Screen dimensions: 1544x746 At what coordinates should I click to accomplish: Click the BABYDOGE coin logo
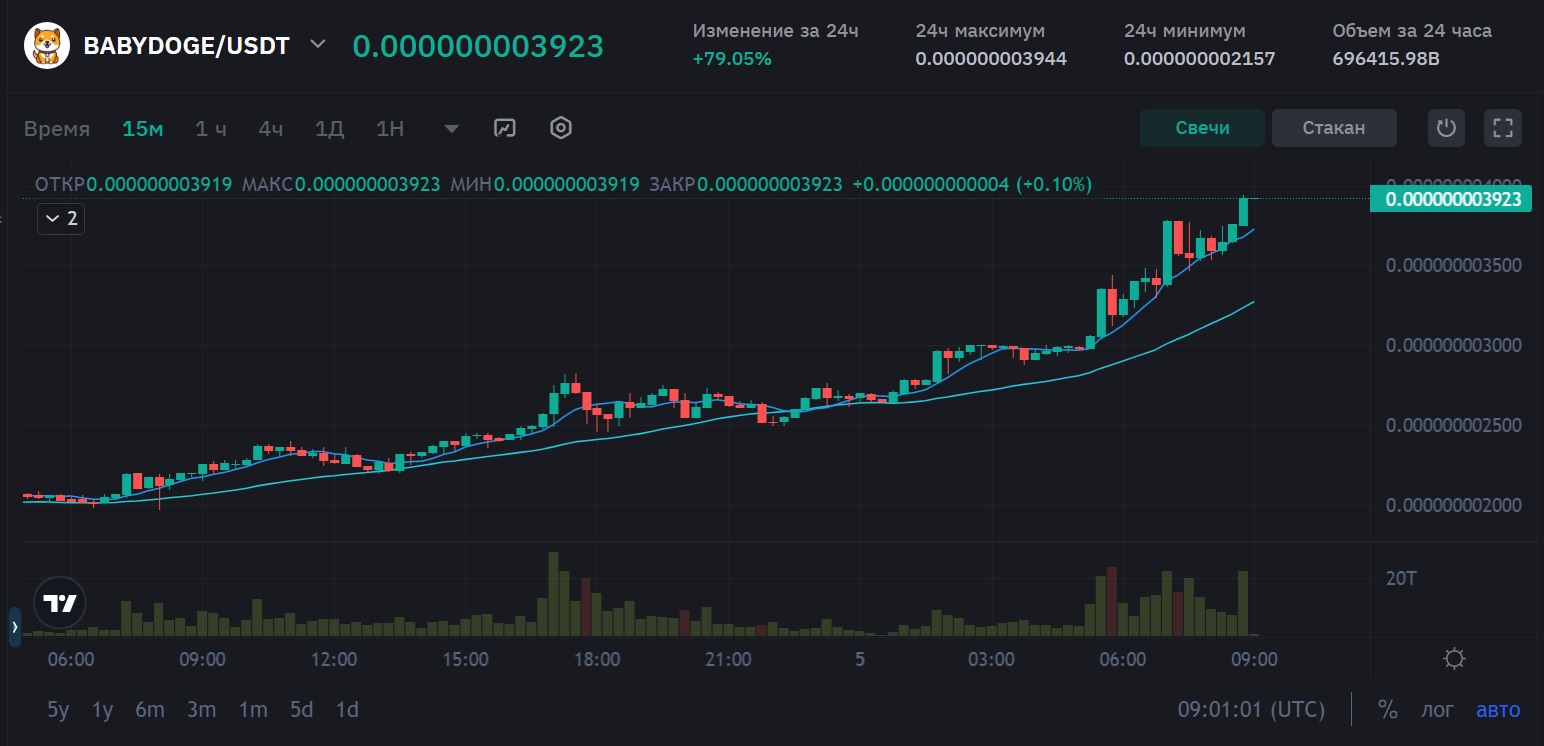tap(46, 46)
